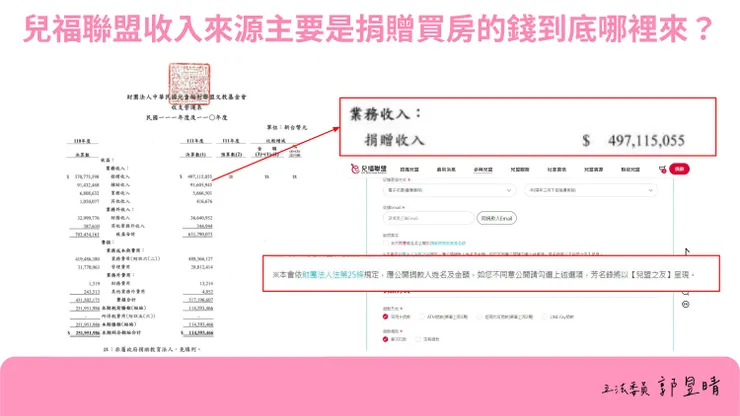Viewport: 740px width, 416px height.
Task: Click the 單位：新台幣元 text on the statement
Action: click(x=287, y=127)
